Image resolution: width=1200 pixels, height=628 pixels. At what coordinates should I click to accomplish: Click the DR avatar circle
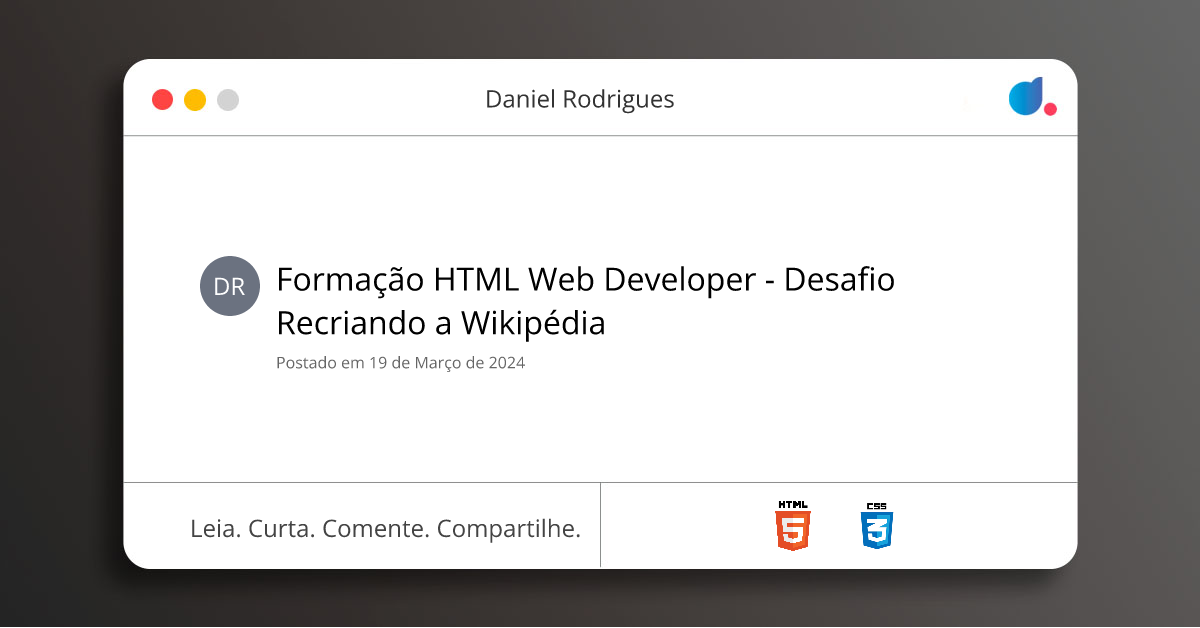(230, 286)
